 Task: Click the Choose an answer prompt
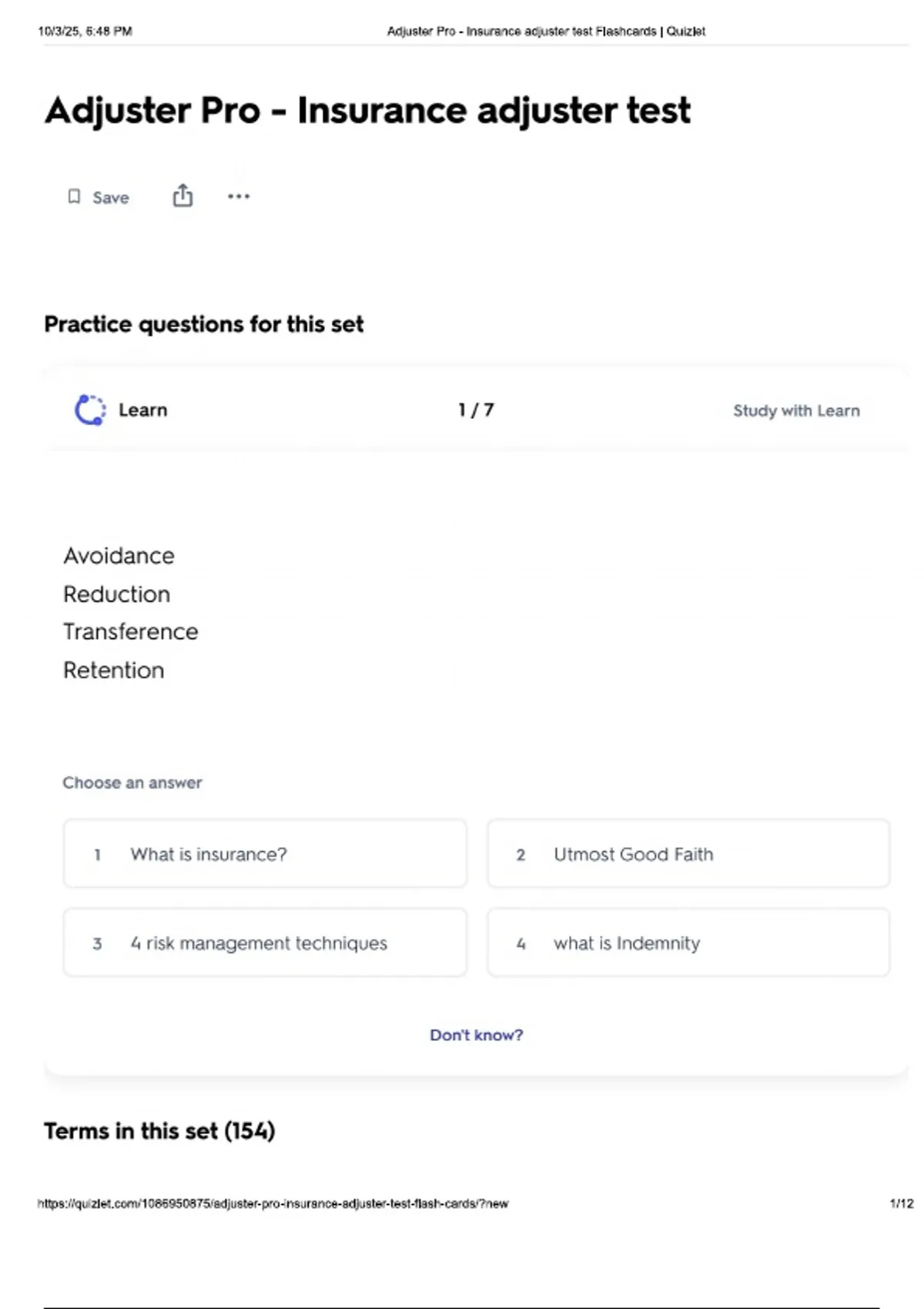click(x=132, y=782)
